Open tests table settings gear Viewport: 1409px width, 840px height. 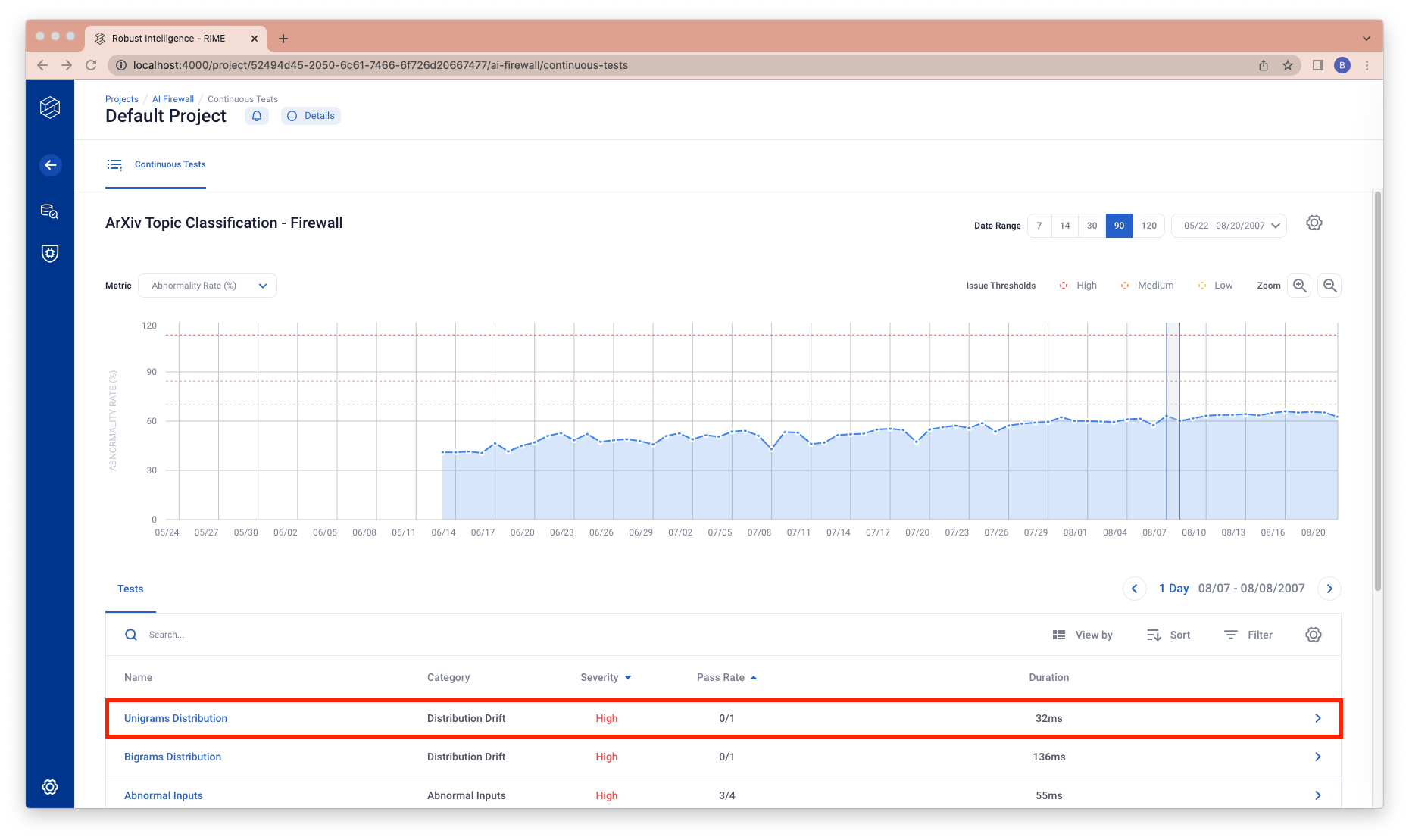point(1314,635)
